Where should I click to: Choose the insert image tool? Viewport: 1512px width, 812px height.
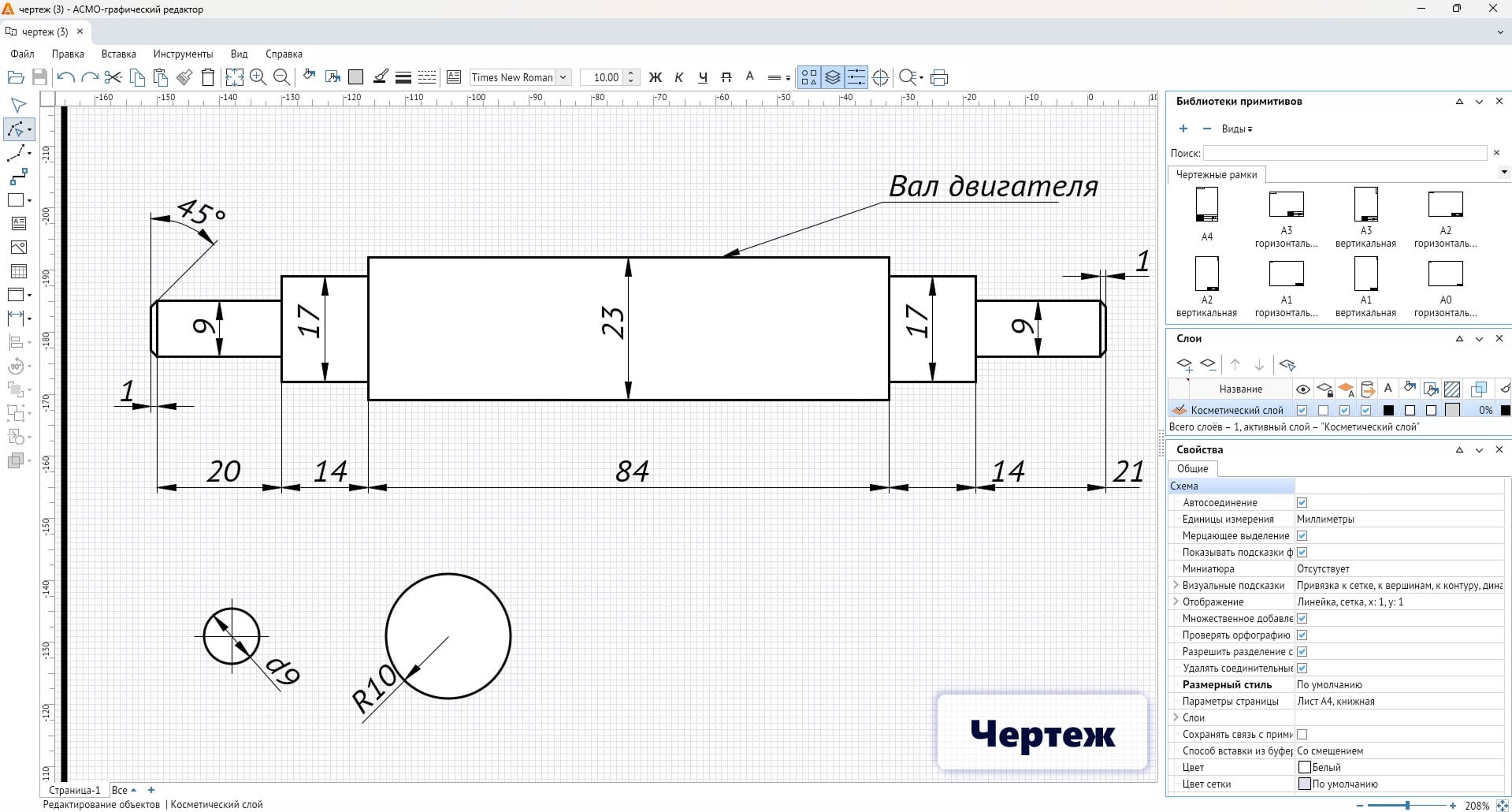pyautogui.click(x=17, y=248)
